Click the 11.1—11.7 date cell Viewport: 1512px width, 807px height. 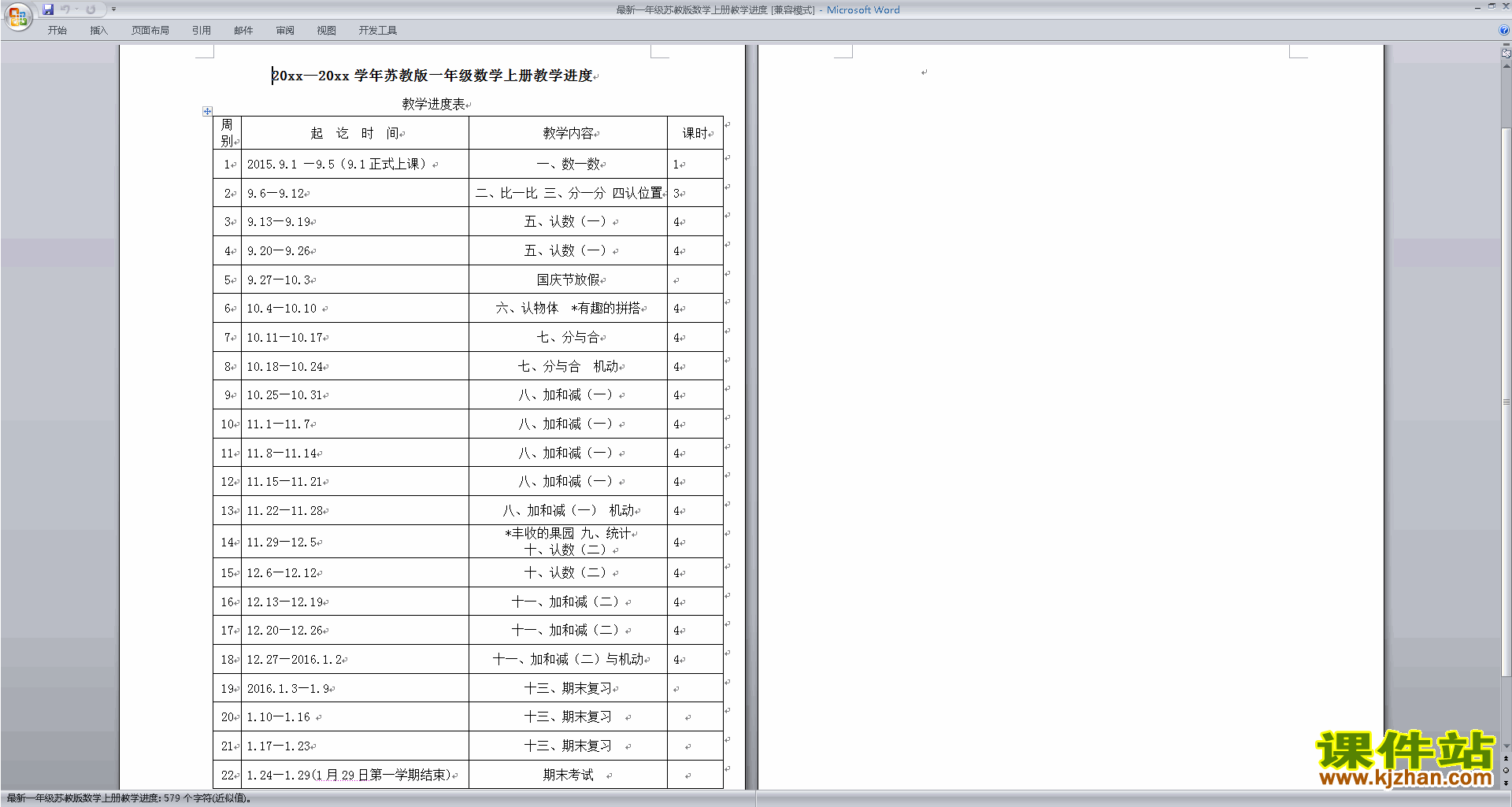coord(355,424)
